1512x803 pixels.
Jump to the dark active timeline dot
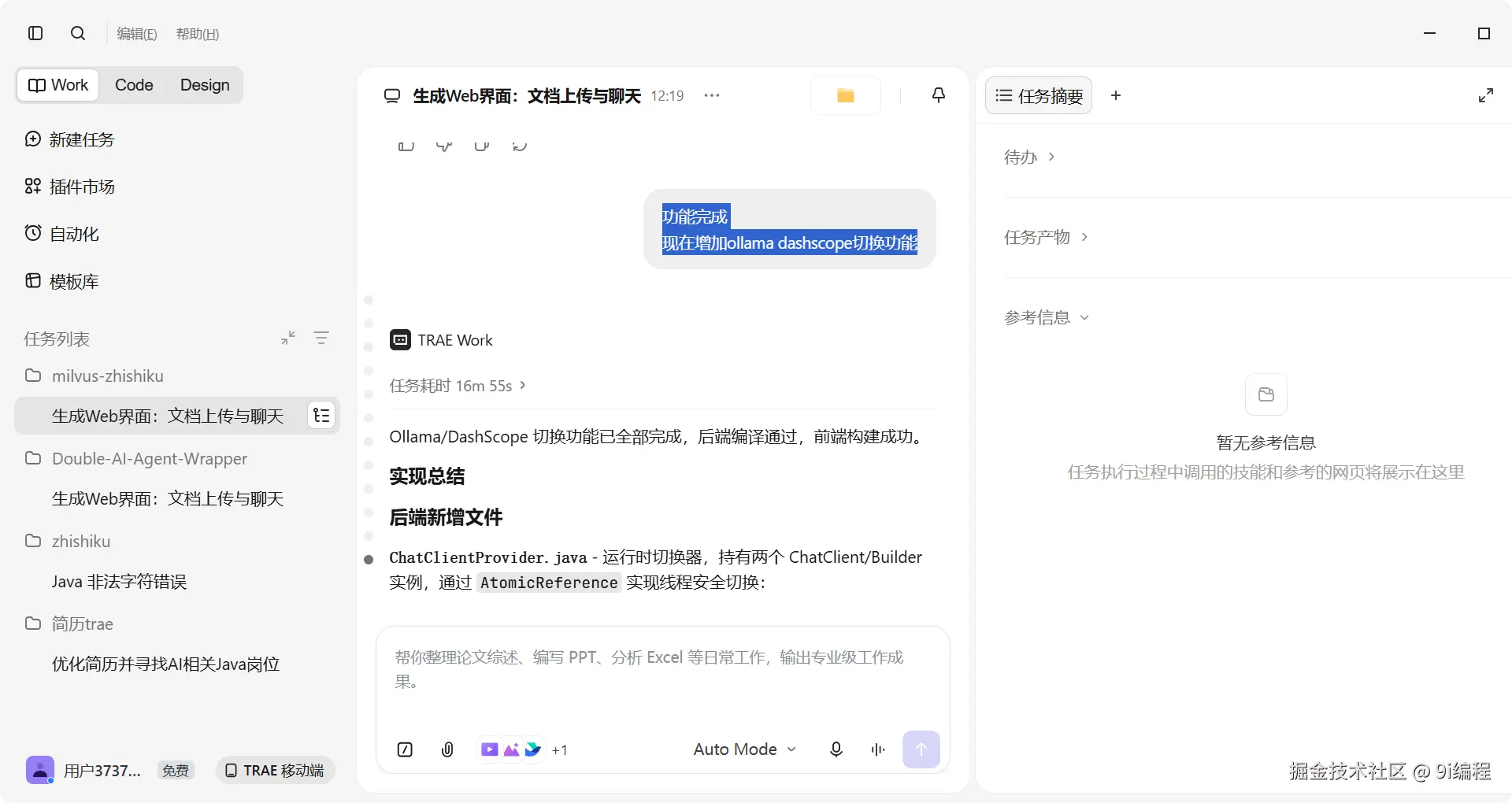point(369,560)
